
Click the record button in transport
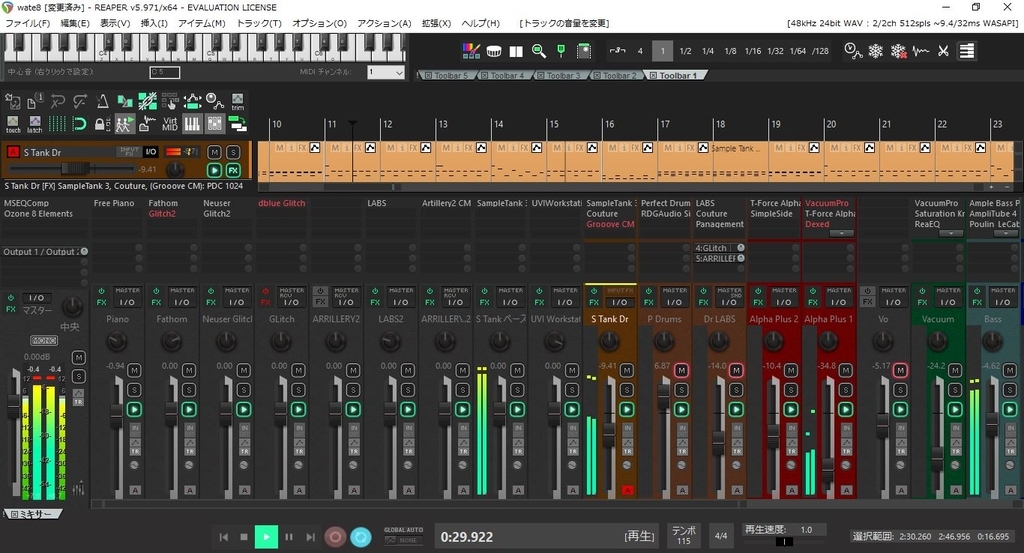(335, 537)
